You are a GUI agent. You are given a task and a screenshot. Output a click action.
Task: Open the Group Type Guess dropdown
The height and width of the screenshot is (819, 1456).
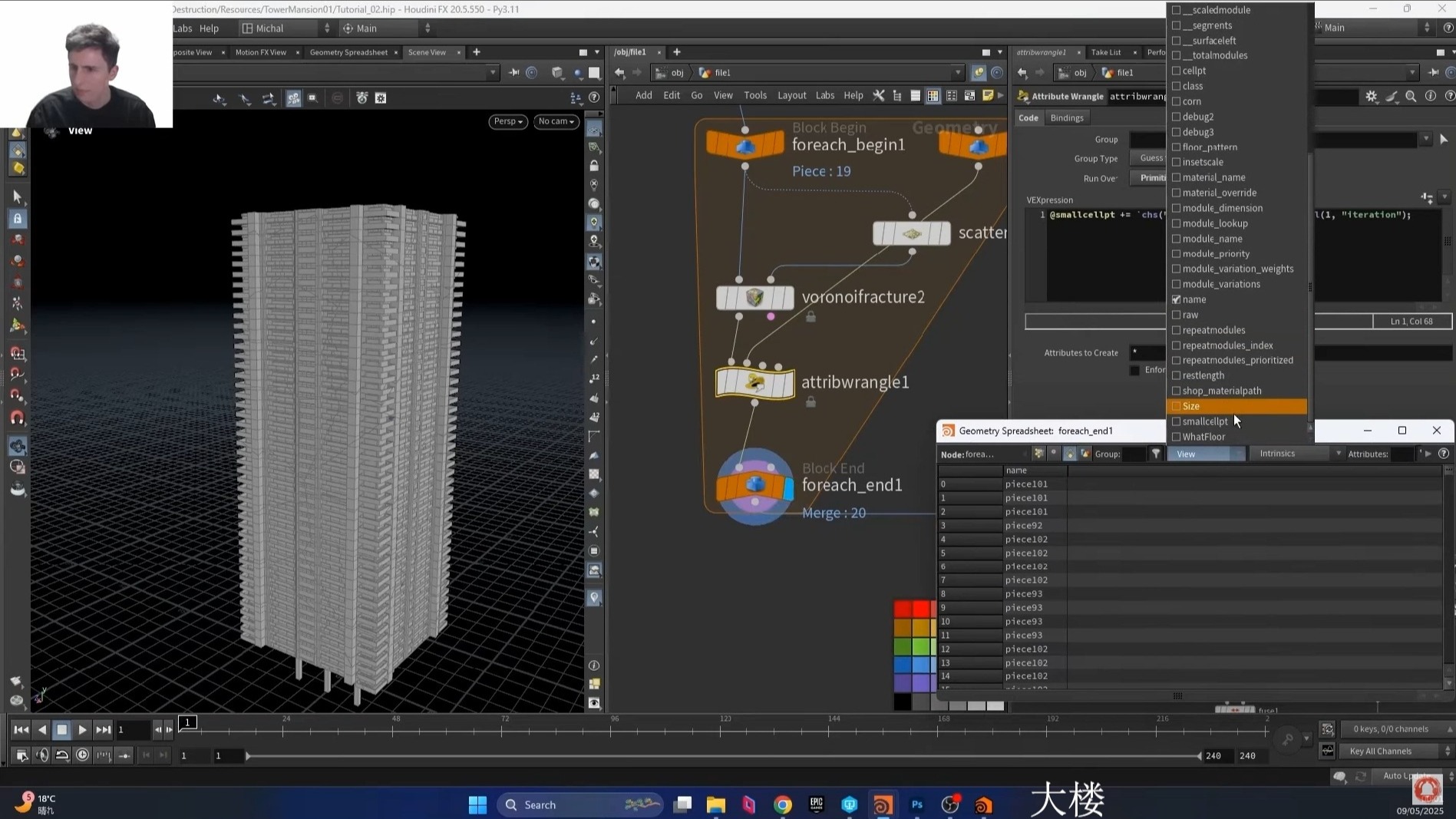coord(1148,158)
